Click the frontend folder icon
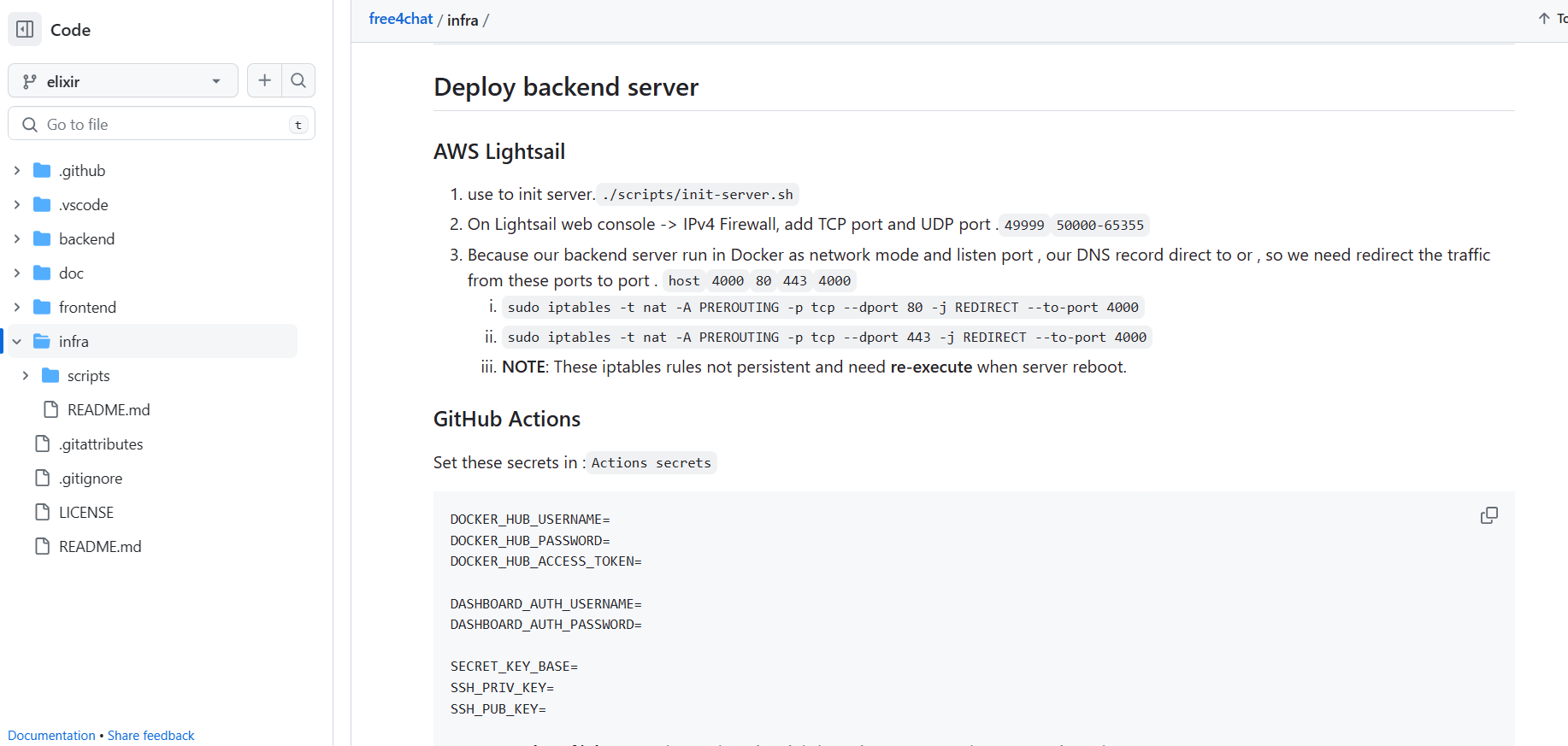The image size is (1568, 746). point(42,307)
